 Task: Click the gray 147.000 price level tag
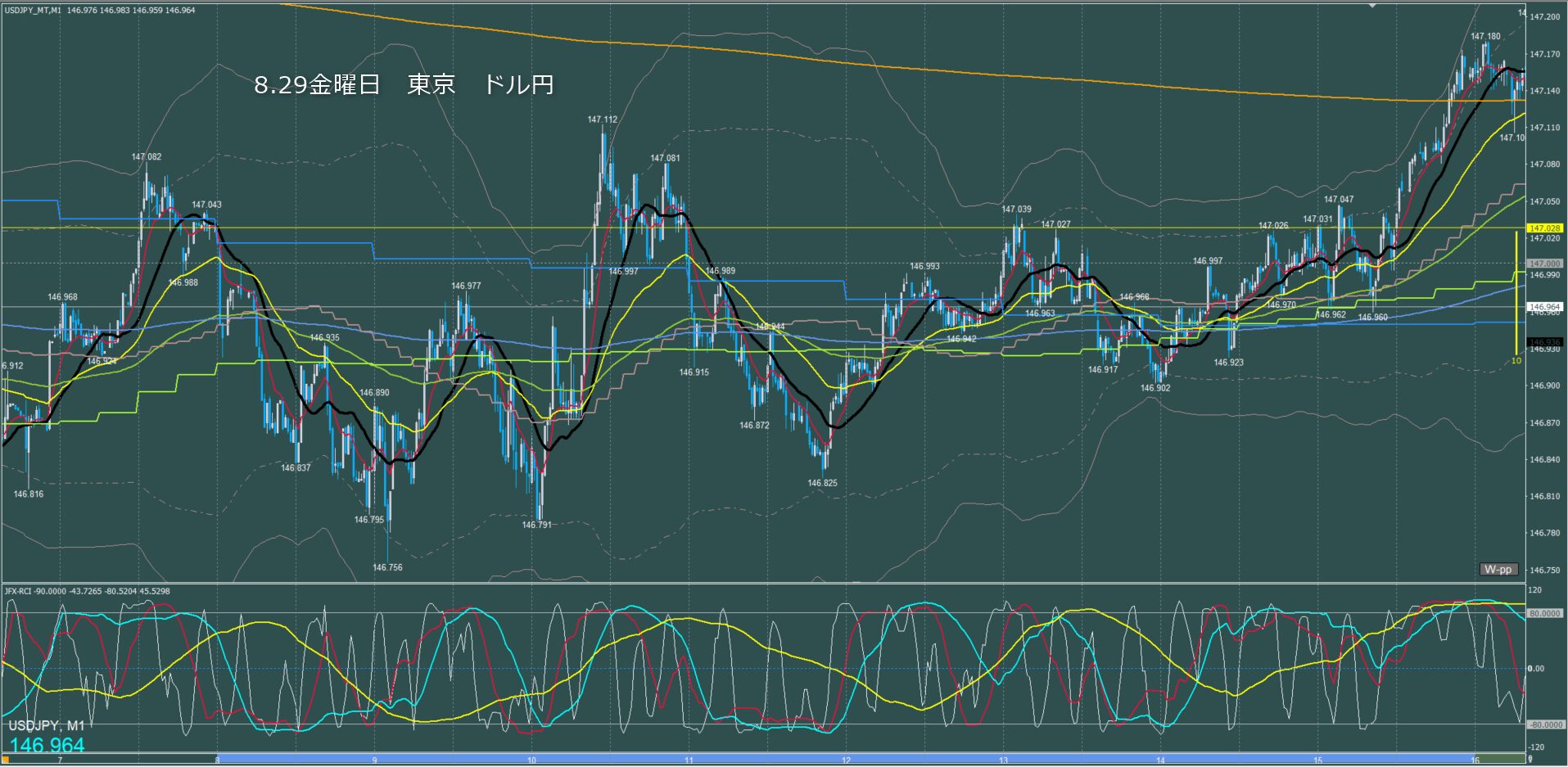tap(1544, 264)
